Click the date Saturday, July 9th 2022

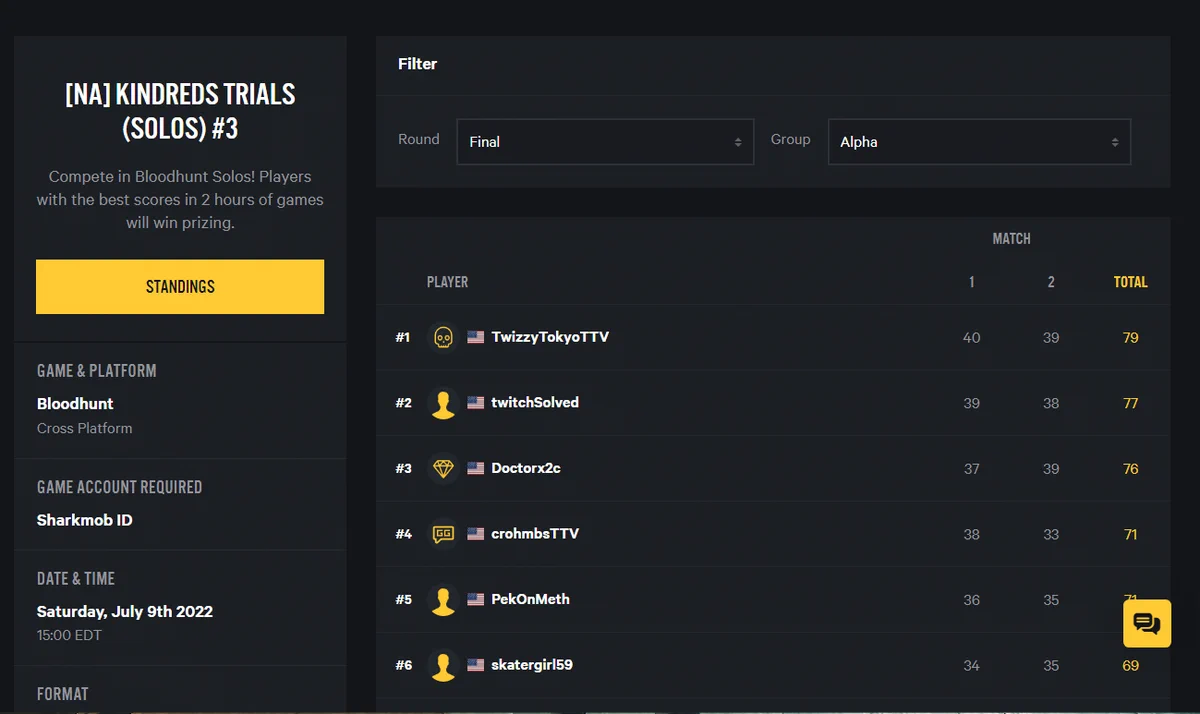point(125,611)
